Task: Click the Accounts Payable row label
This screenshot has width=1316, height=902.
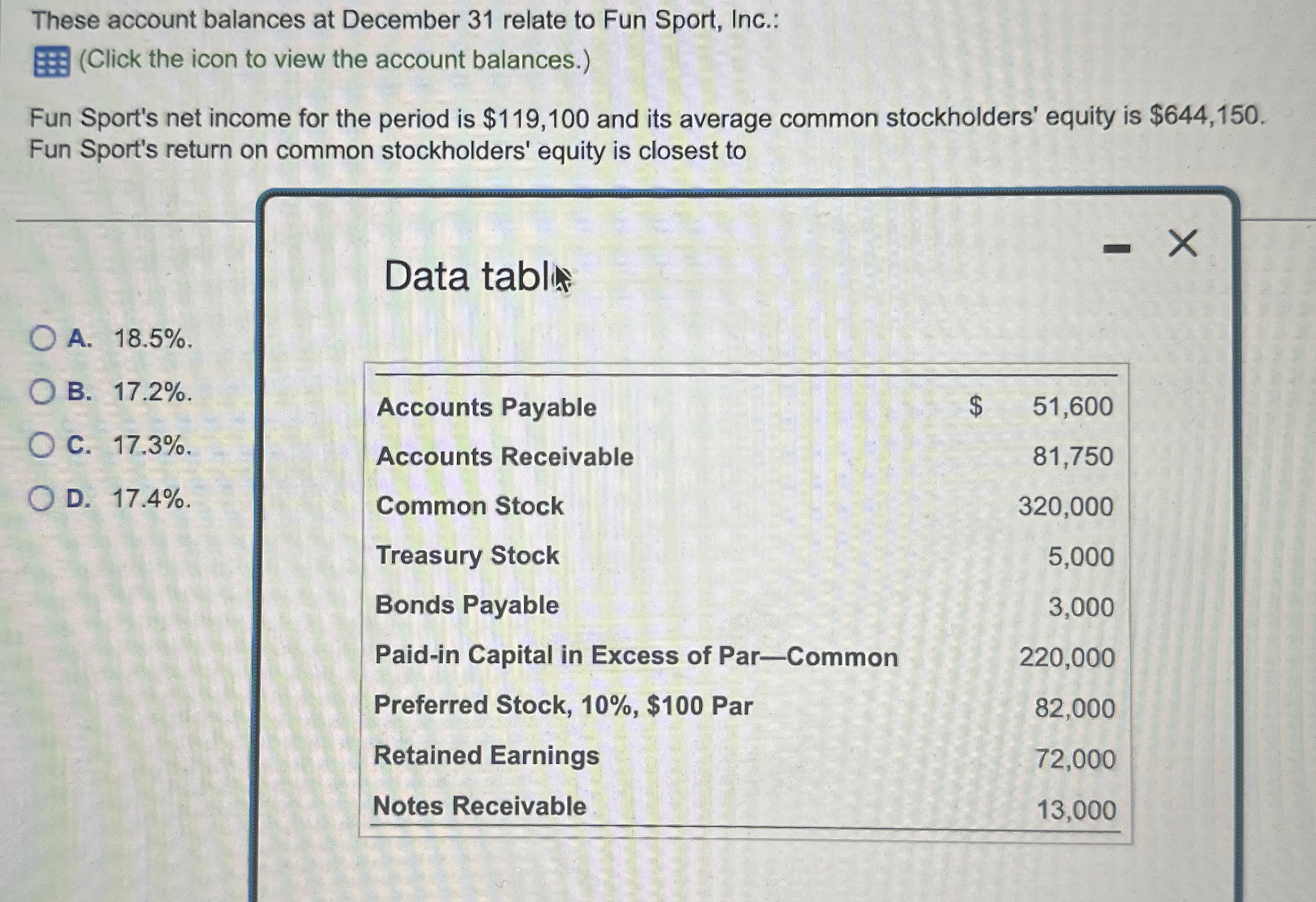Action: coord(487,407)
